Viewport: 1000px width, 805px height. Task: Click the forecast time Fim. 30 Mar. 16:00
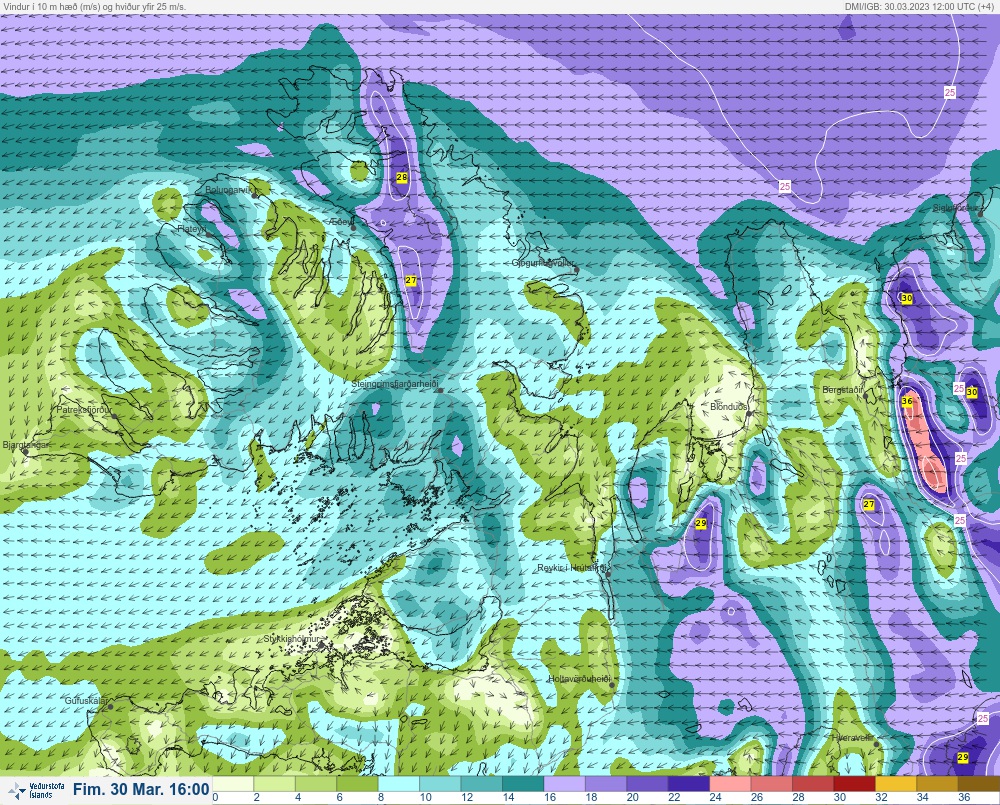(141, 789)
